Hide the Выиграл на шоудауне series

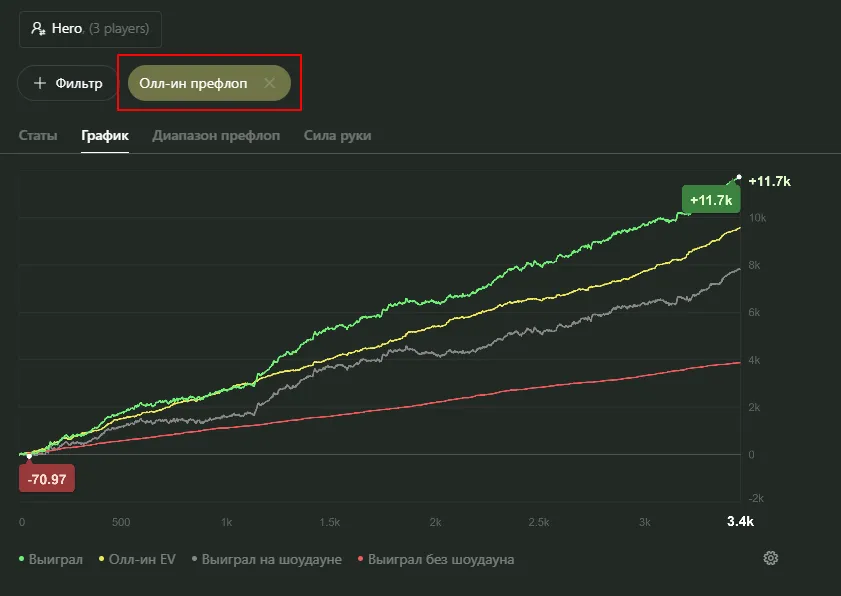pos(270,559)
